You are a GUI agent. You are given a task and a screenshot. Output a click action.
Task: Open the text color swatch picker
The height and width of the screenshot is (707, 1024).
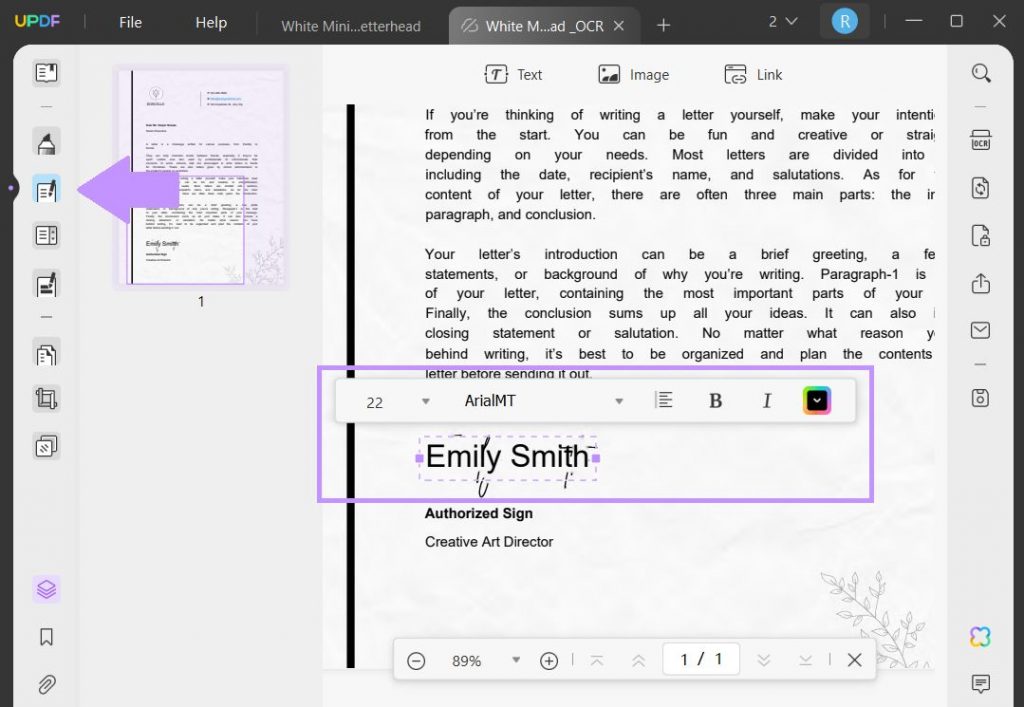817,399
